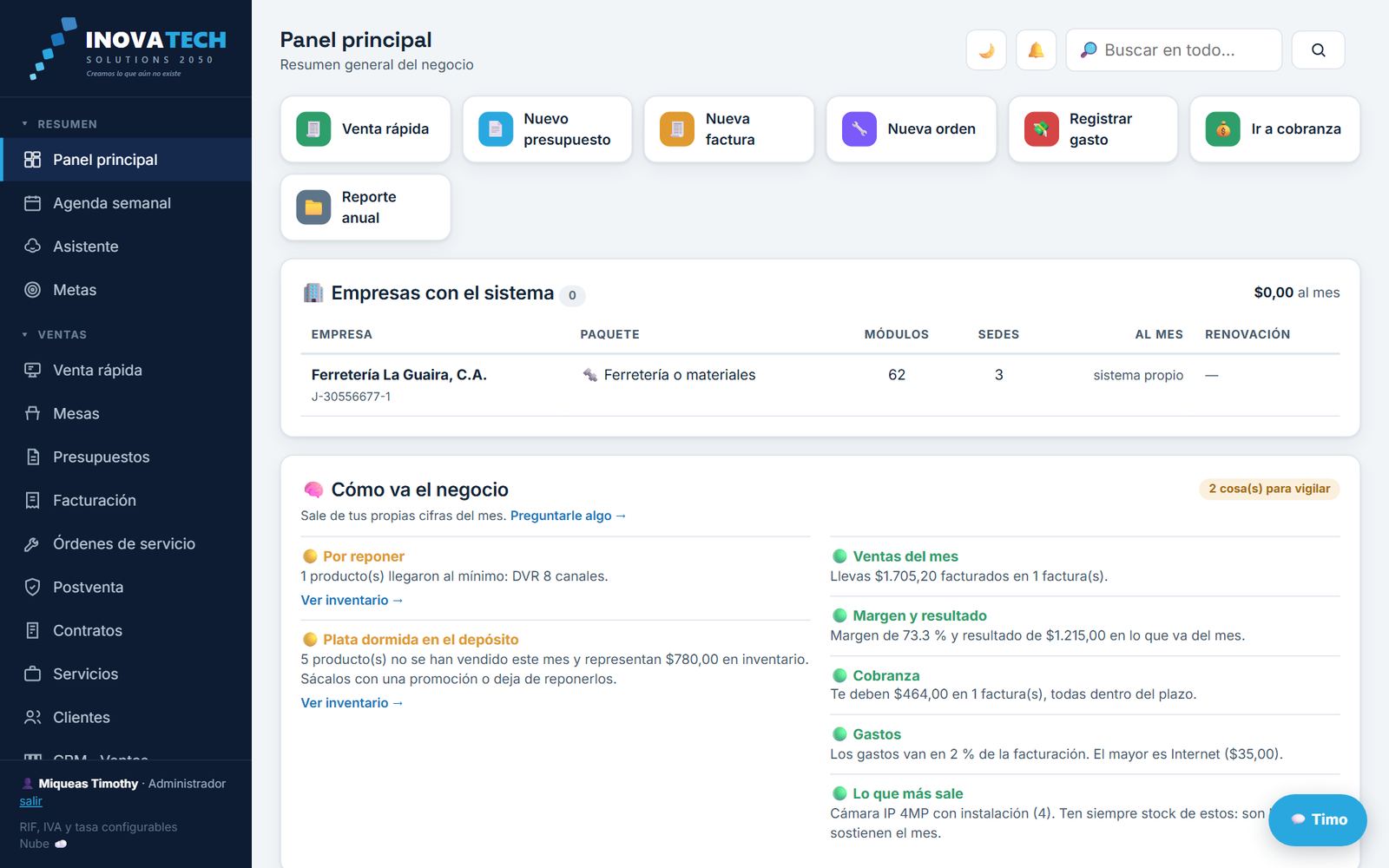This screenshot has height=868, width=1389.
Task: Open Agenda semanal in sidebar
Action: 126,203
